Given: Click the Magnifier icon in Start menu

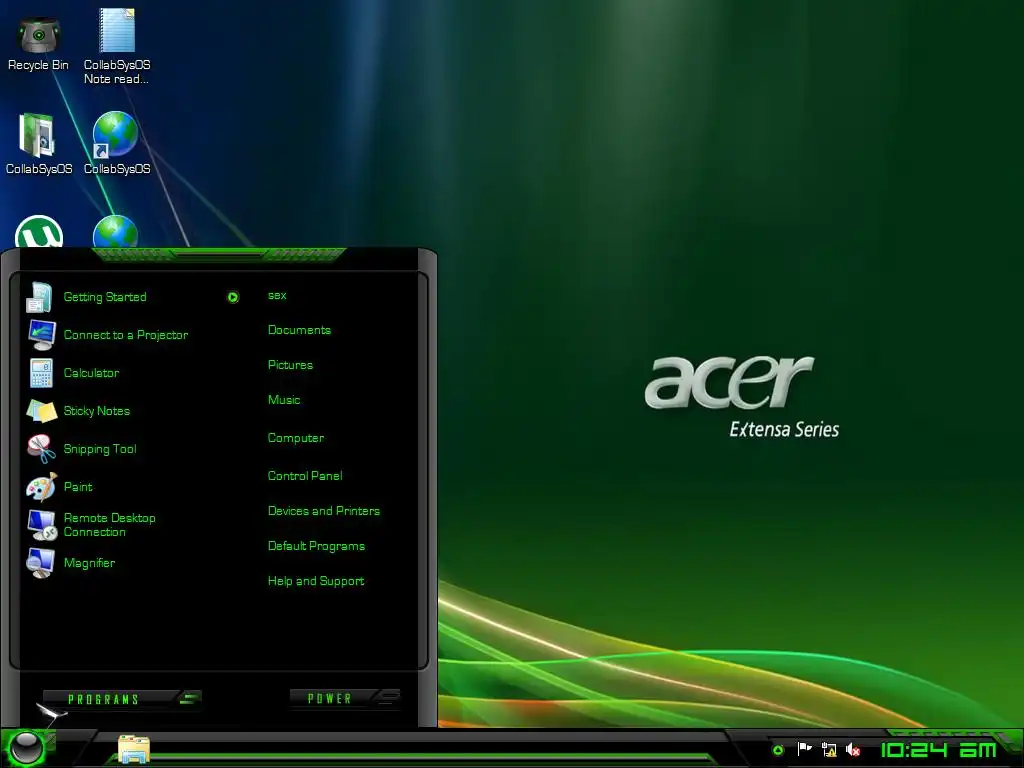Looking at the screenshot, I should tap(40, 563).
